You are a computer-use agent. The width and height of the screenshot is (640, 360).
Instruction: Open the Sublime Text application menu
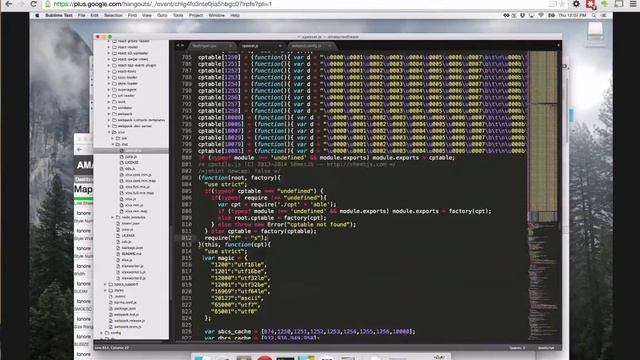click(x=59, y=16)
